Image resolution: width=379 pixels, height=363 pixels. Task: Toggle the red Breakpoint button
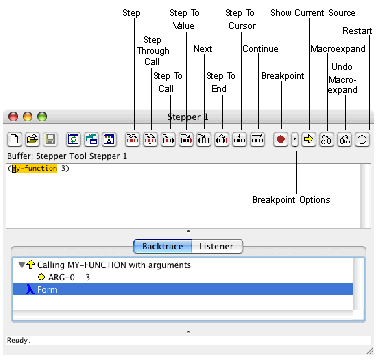tap(281, 139)
